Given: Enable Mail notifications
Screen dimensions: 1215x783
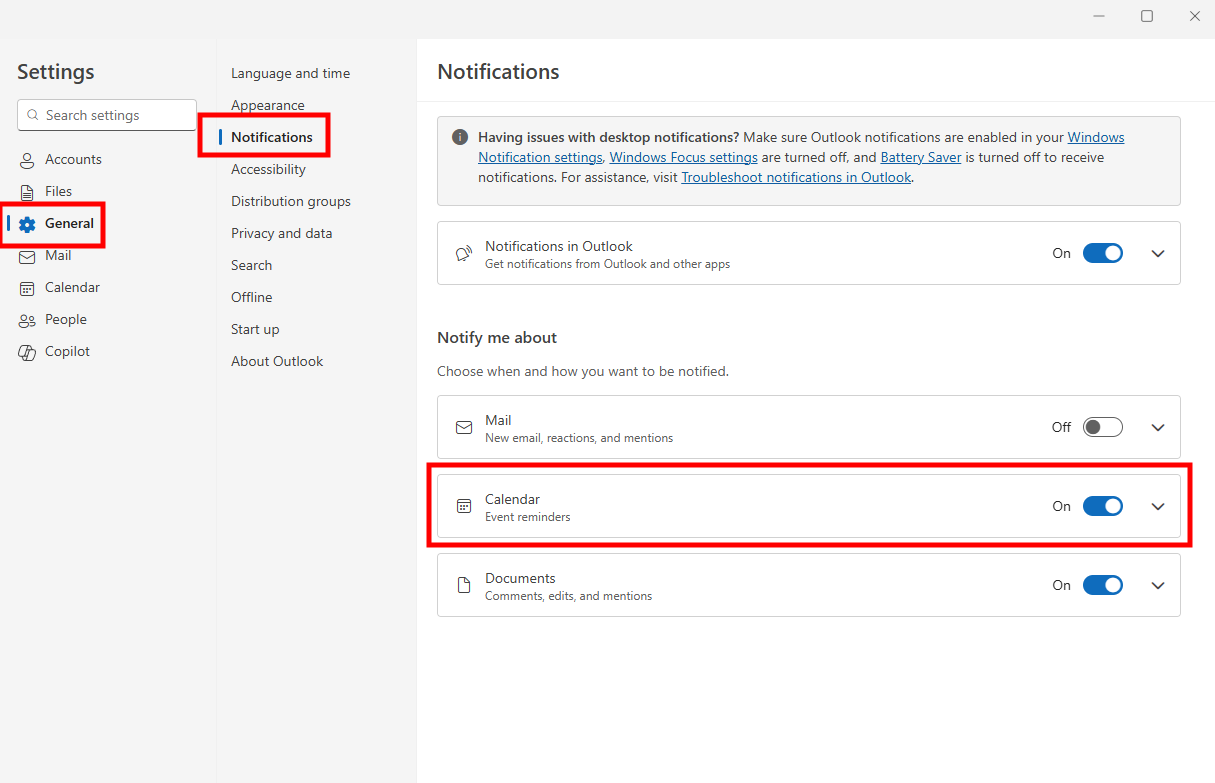Looking at the screenshot, I should (1102, 426).
